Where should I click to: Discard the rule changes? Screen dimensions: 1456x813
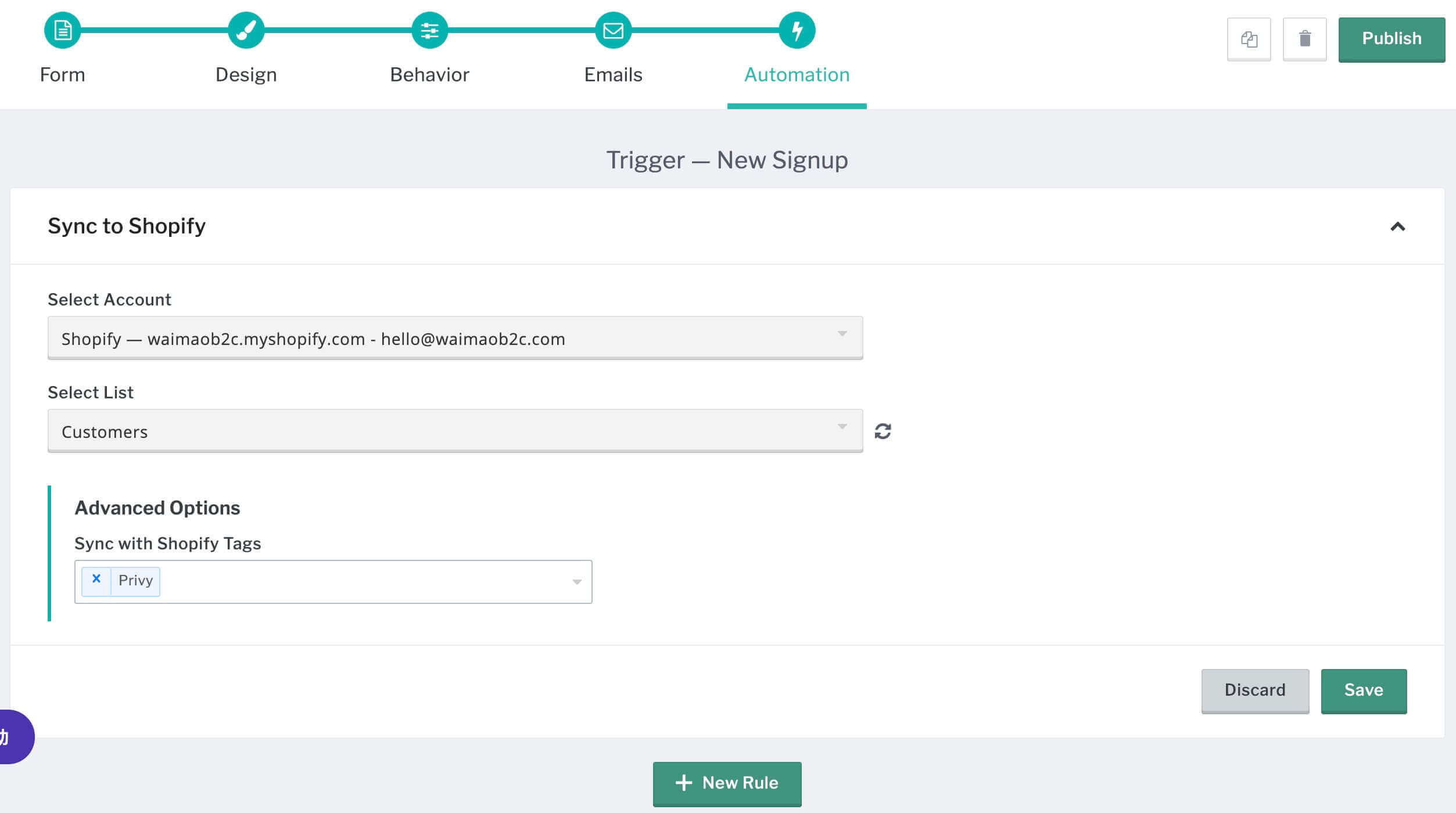click(x=1255, y=690)
